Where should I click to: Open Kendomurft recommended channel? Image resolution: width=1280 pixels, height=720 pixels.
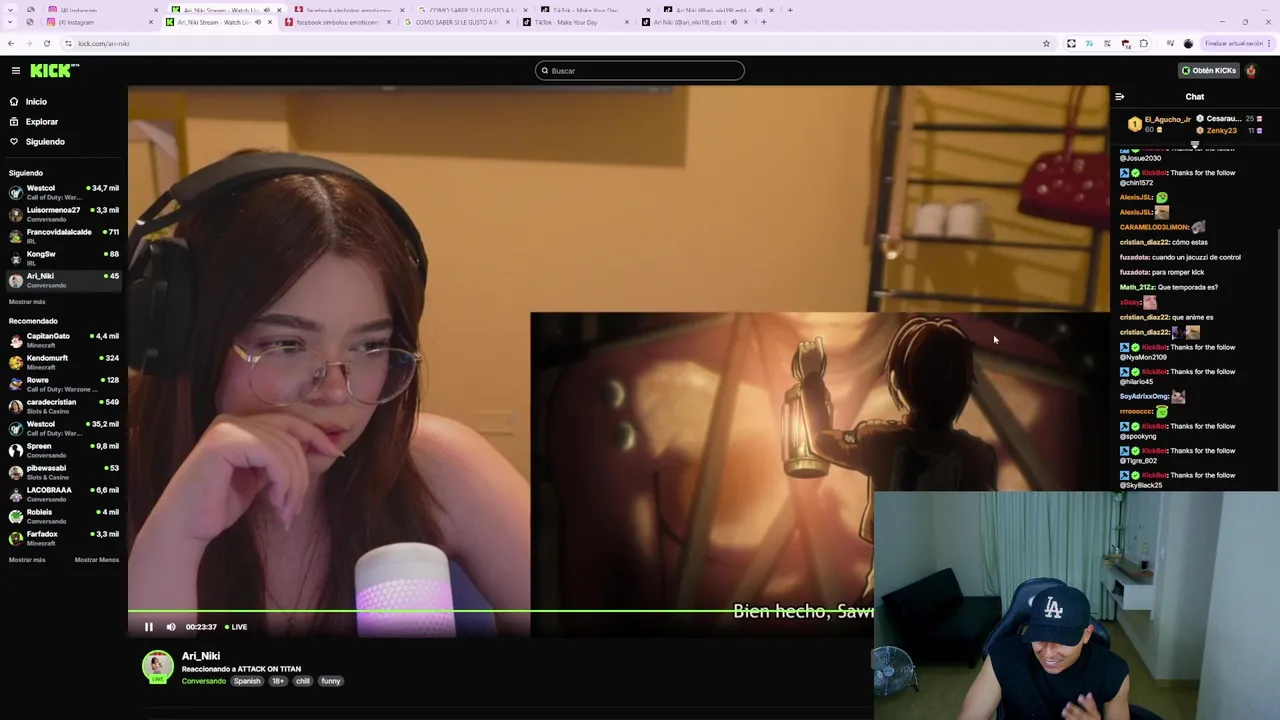point(63,362)
